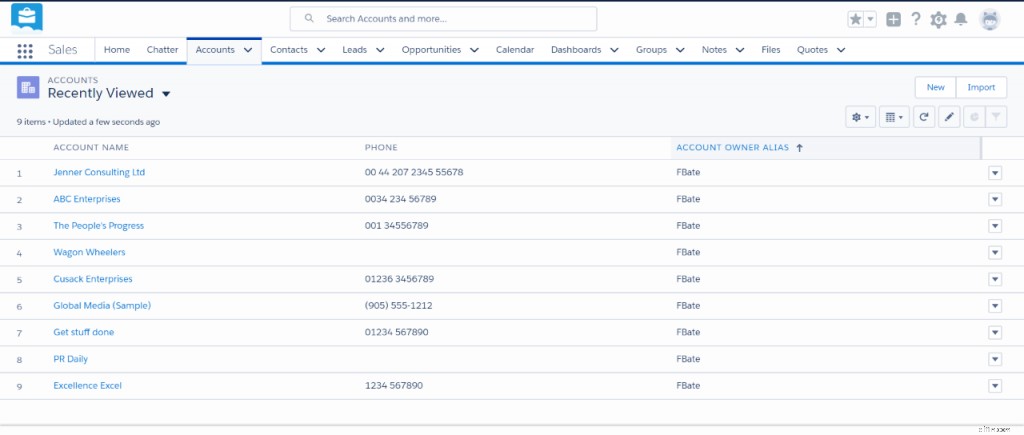Open the Help question mark icon

pos(916,19)
